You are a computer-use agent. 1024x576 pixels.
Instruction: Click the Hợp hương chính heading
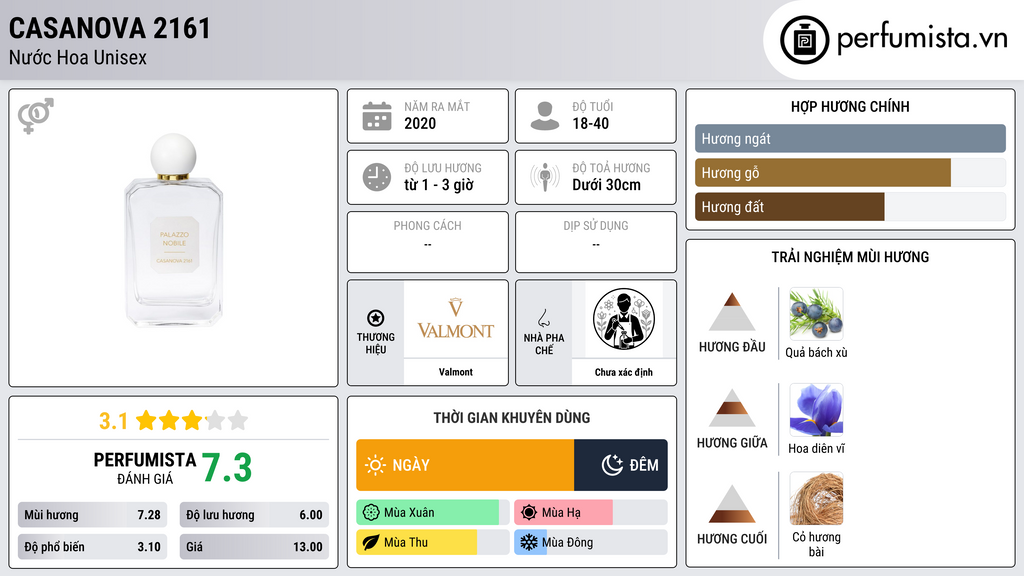pyautogui.click(x=850, y=106)
